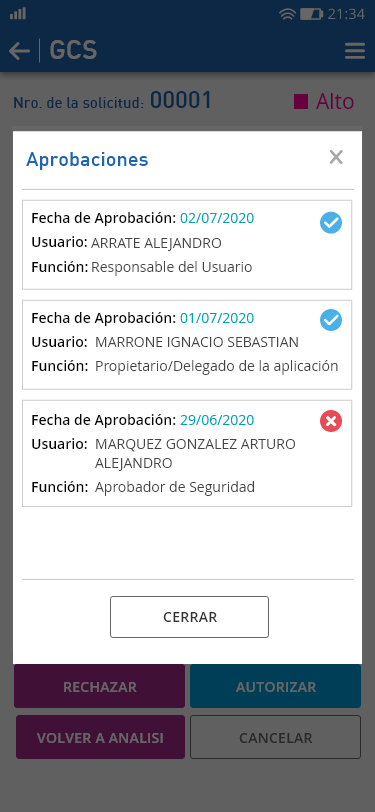Close the Aprobaciones dialog with X
375x812 pixels.
click(336, 157)
